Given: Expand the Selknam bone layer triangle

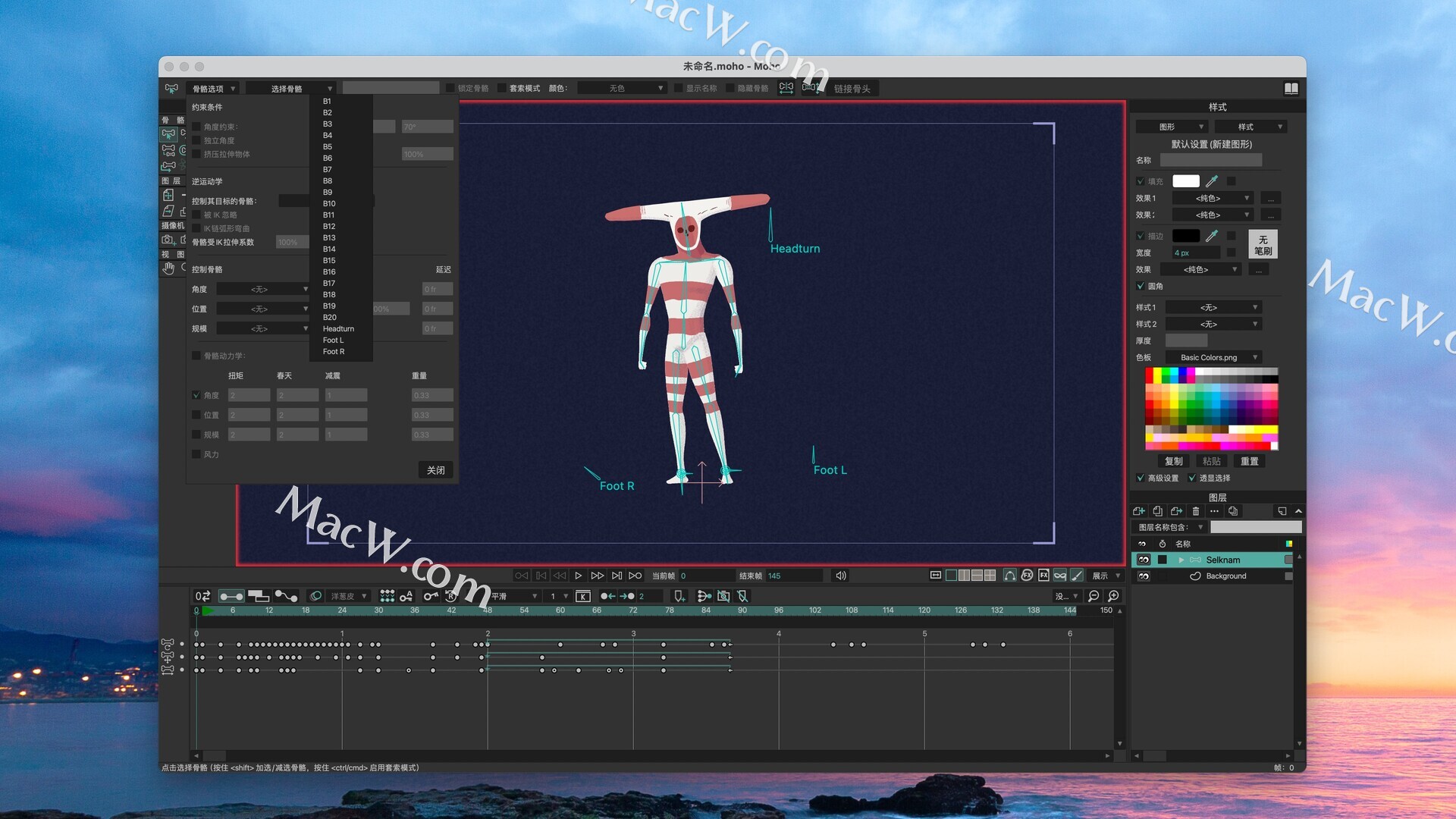Looking at the screenshot, I should (x=1181, y=560).
